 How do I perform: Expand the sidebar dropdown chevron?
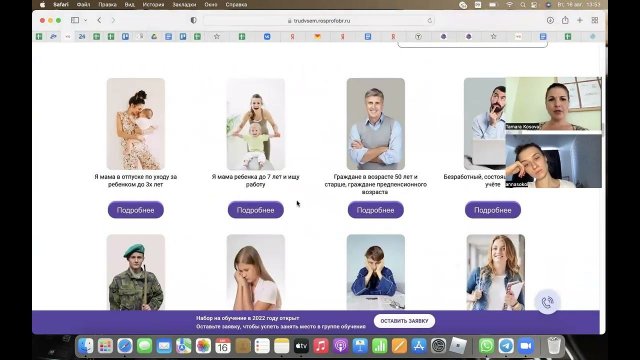pyautogui.click(x=85, y=20)
